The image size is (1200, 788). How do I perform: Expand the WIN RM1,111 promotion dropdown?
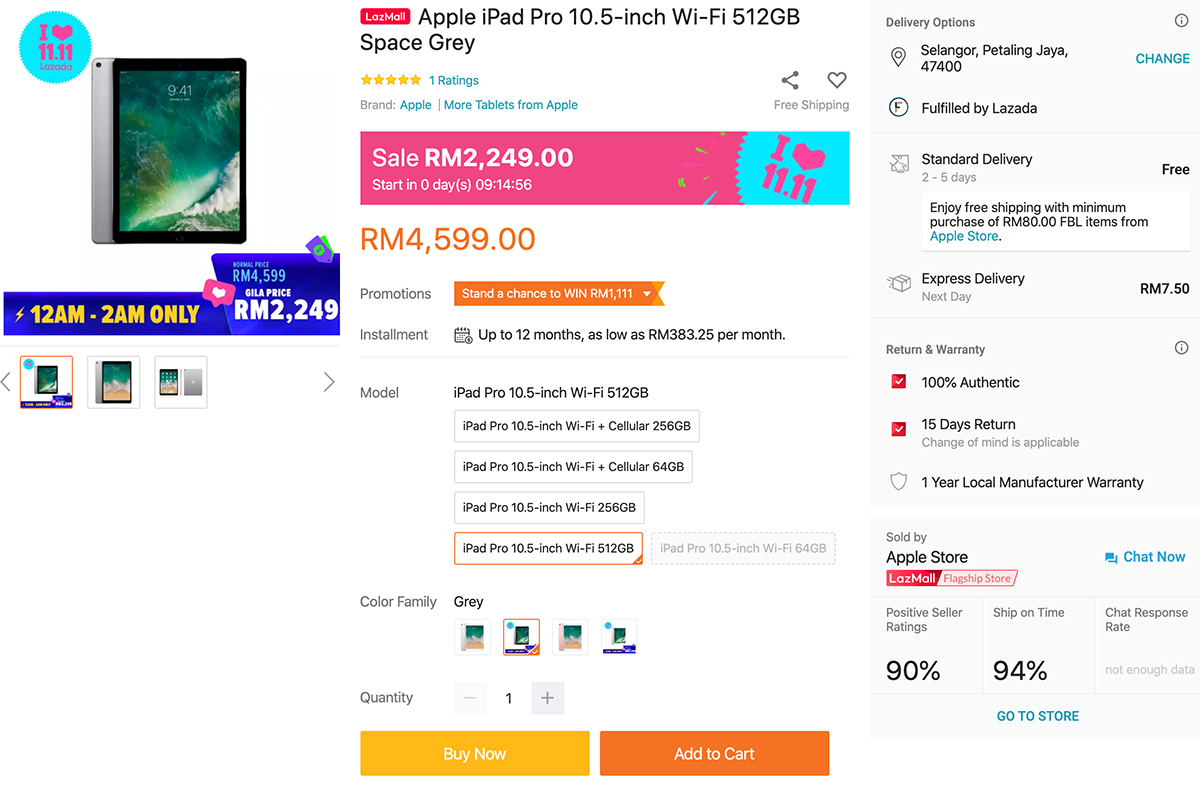tap(648, 294)
